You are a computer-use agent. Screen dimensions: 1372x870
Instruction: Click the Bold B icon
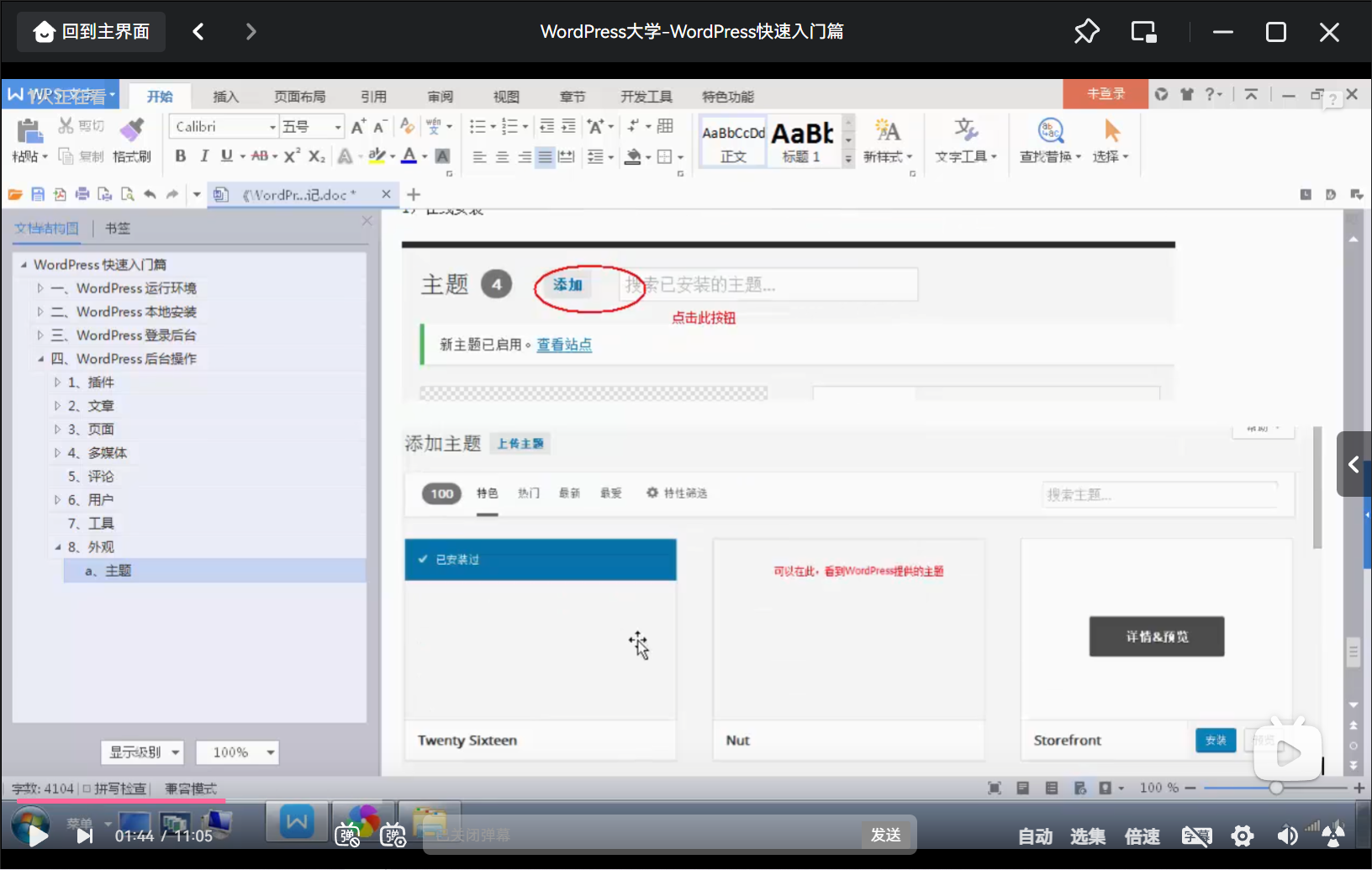(180, 156)
